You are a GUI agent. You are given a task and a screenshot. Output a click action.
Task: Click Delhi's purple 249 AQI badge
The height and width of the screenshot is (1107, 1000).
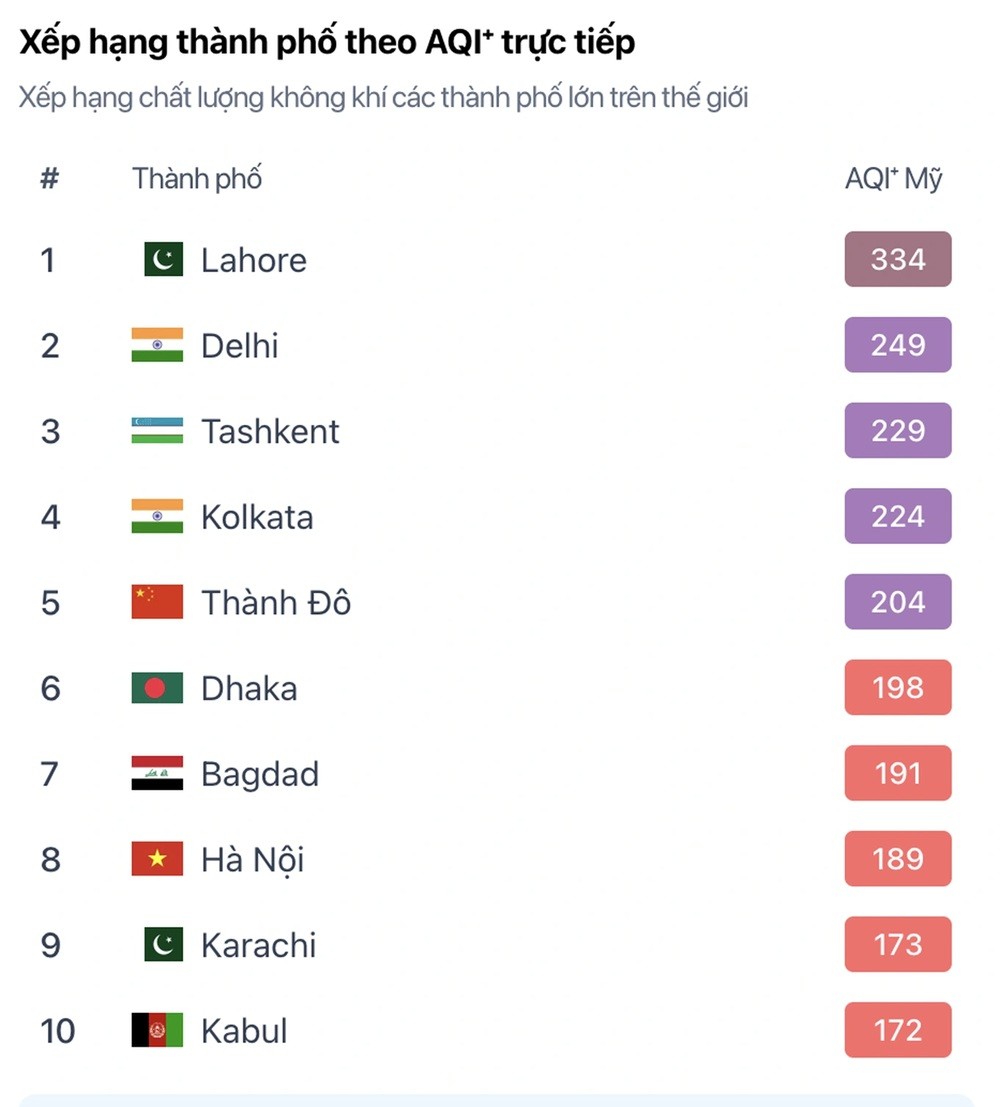point(897,345)
